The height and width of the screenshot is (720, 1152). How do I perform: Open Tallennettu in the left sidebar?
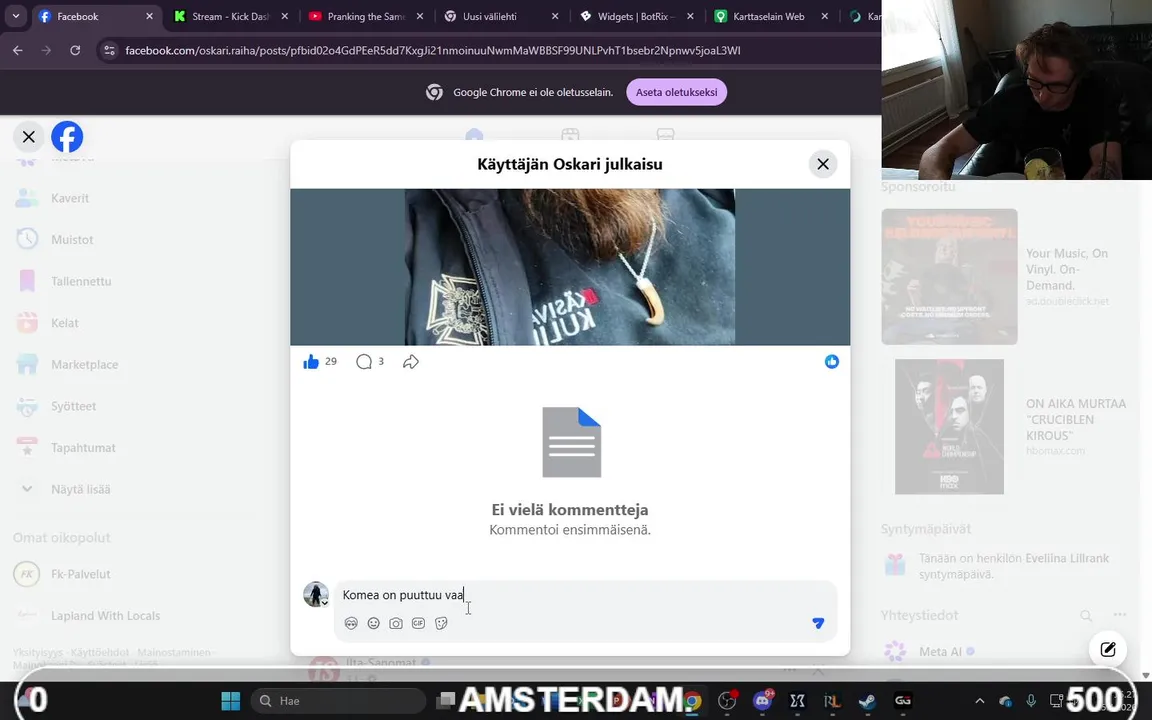(81, 281)
